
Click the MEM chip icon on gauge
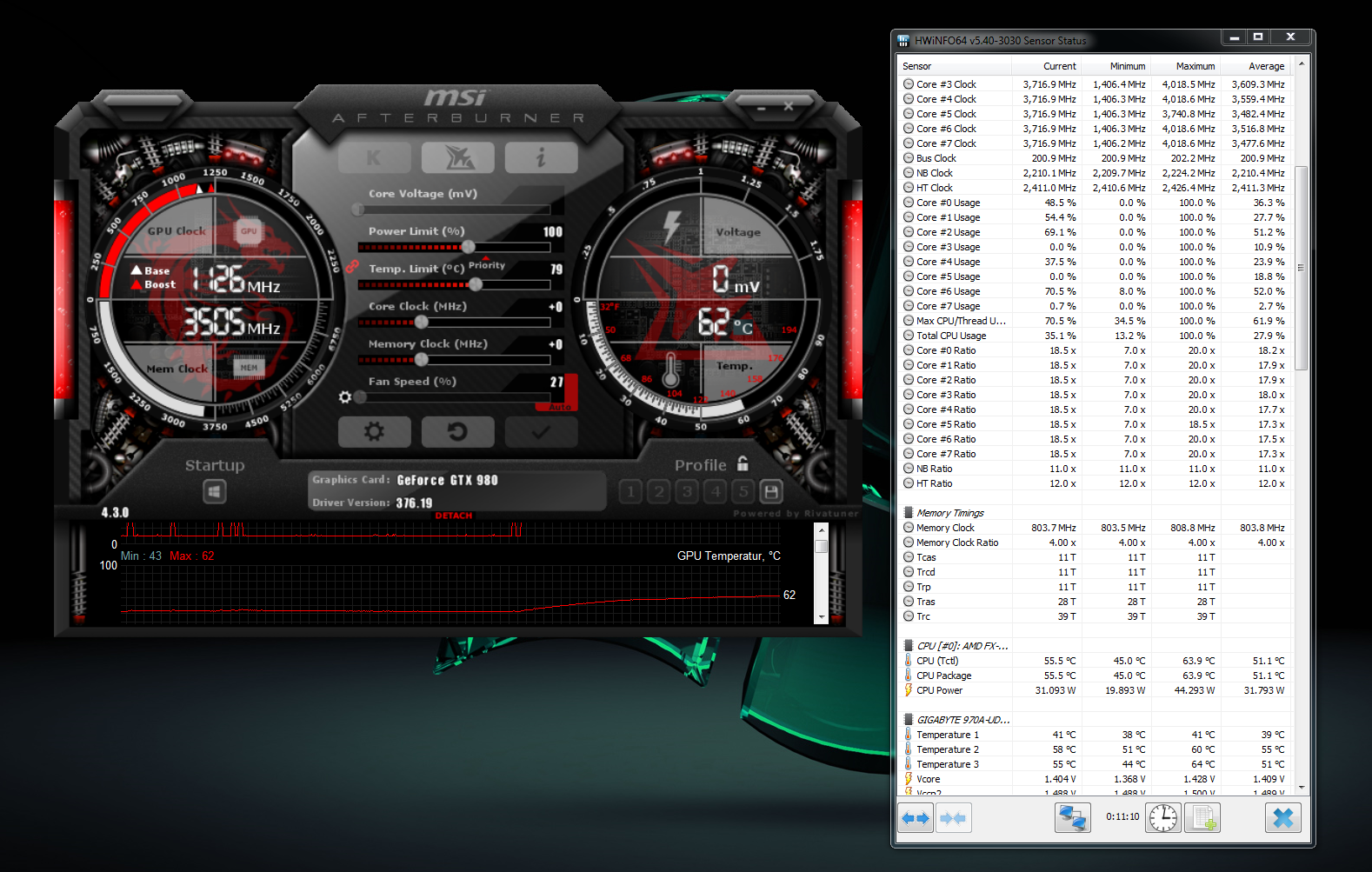pyautogui.click(x=249, y=368)
